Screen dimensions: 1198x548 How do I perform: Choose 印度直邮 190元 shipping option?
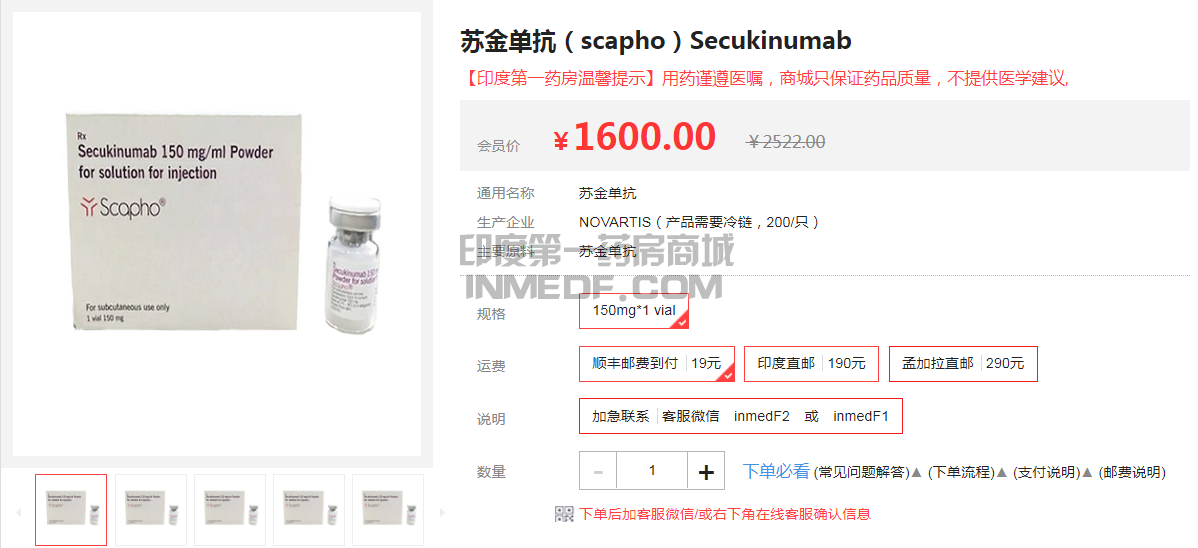click(811, 364)
